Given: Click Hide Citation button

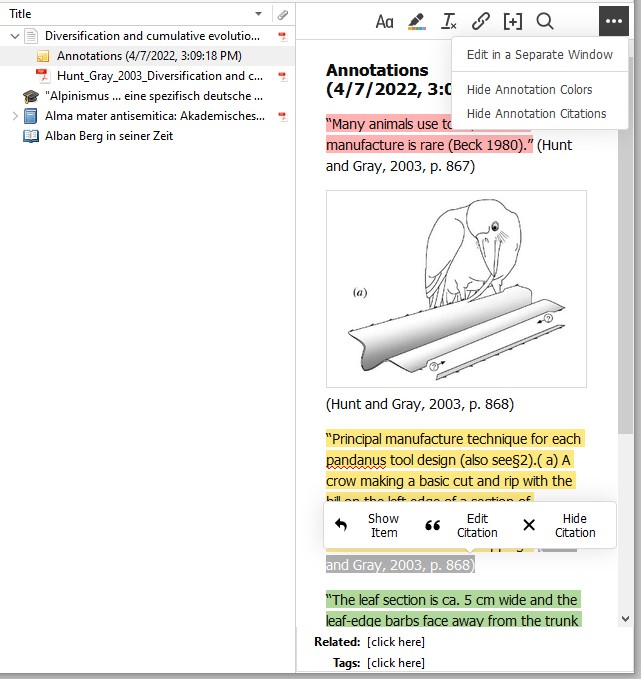Looking at the screenshot, I should pyautogui.click(x=560, y=526).
